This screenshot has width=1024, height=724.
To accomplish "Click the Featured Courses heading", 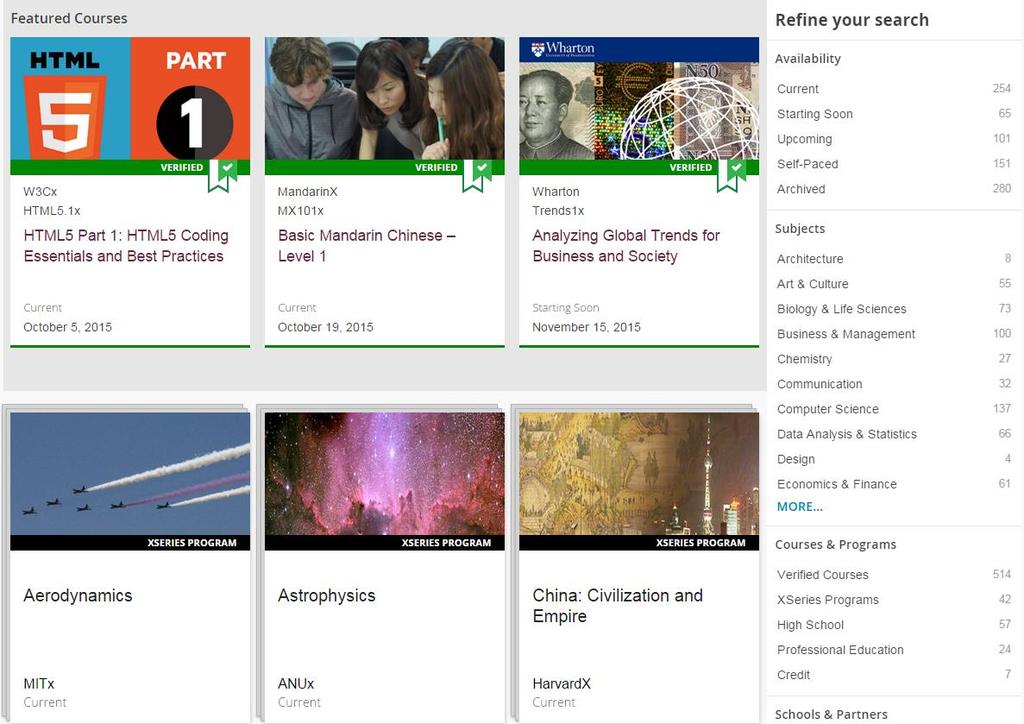I will (x=69, y=18).
